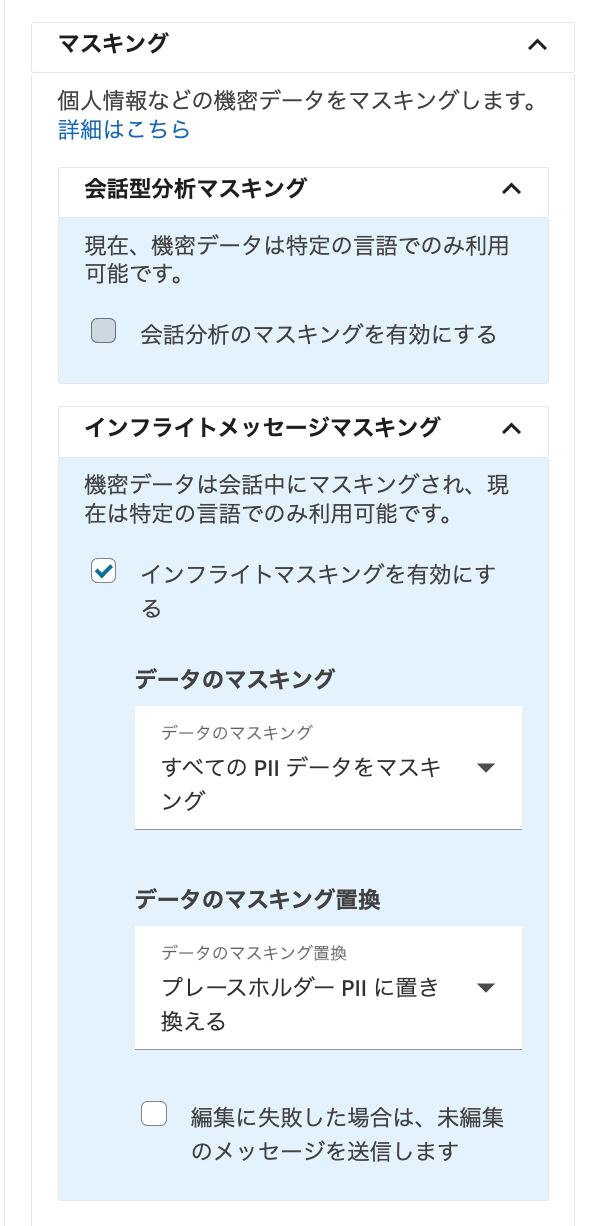The height and width of the screenshot is (1226, 596).
Task: Click the disabled checkbox icon for 会話分析のマスキング
Action: click(x=103, y=330)
